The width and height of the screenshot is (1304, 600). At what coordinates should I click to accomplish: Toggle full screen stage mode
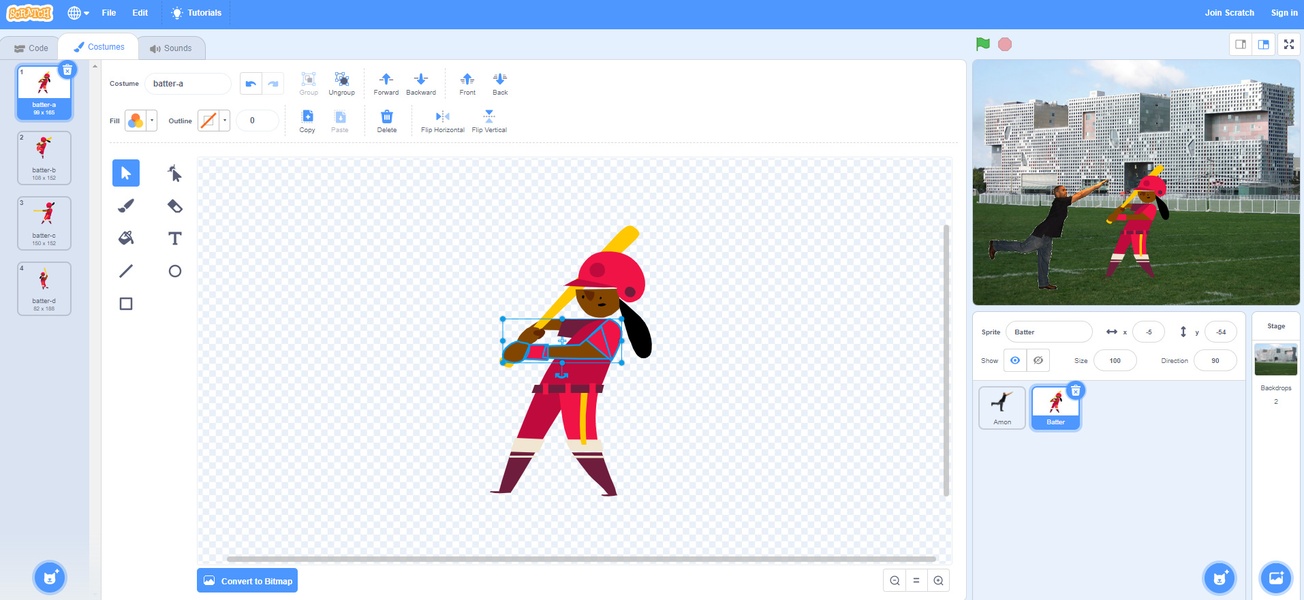coord(1289,44)
